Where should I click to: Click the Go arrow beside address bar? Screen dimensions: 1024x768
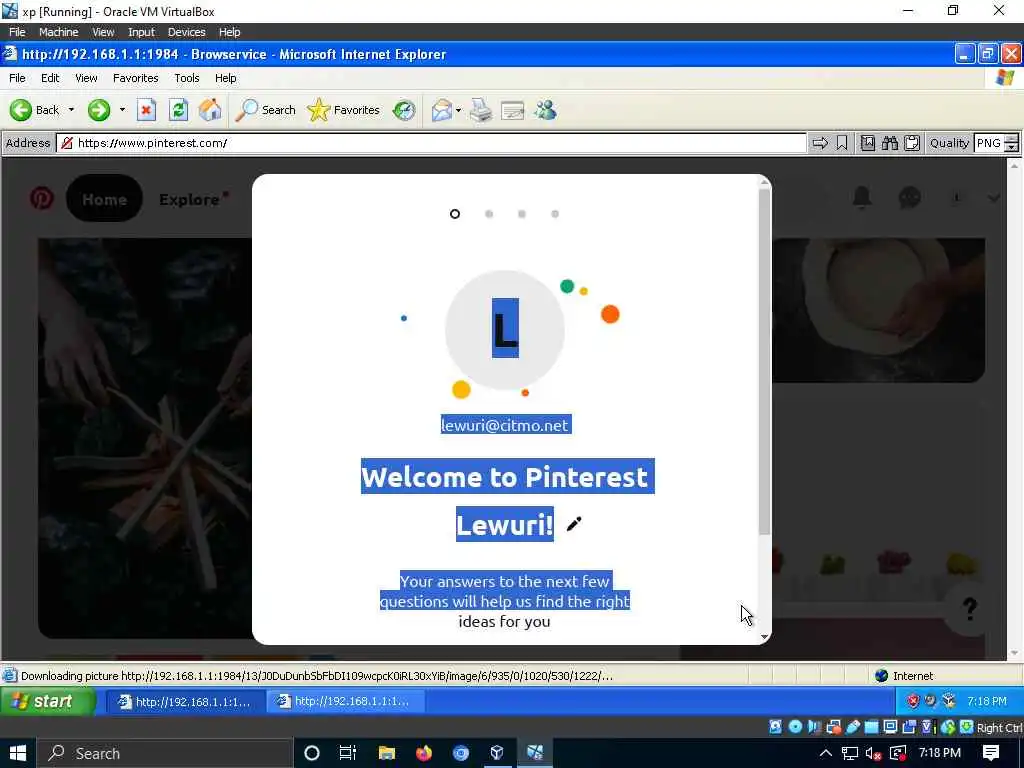click(x=820, y=143)
